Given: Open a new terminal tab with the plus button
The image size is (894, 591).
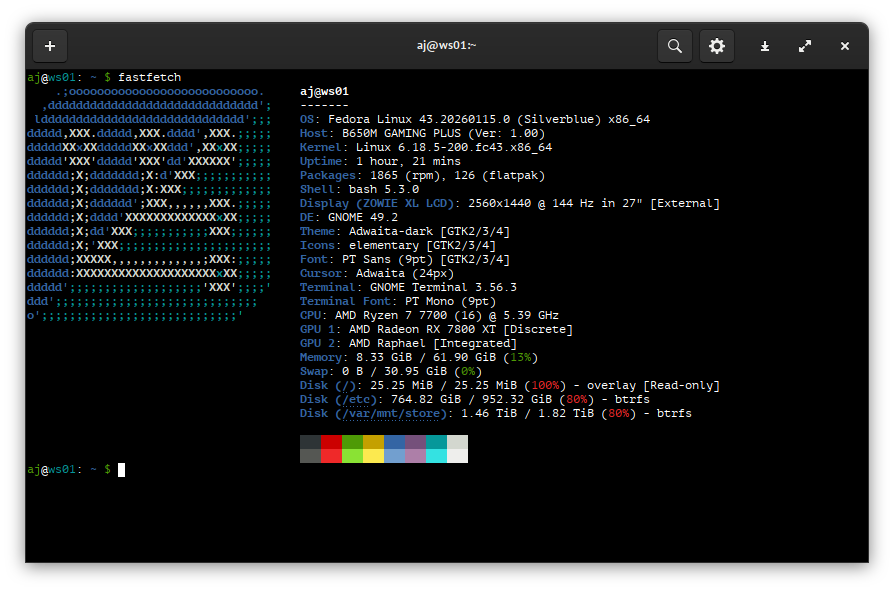Looking at the screenshot, I should [50, 46].
